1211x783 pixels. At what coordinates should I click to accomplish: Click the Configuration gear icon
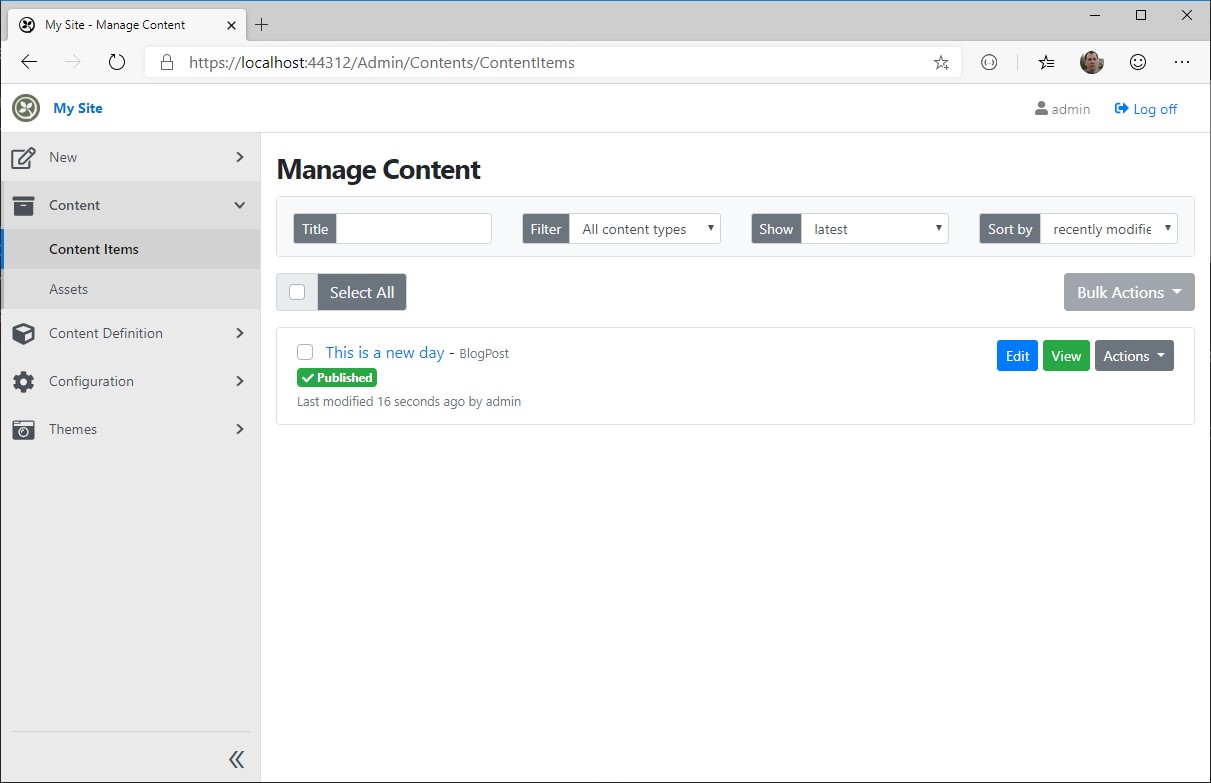(24, 381)
